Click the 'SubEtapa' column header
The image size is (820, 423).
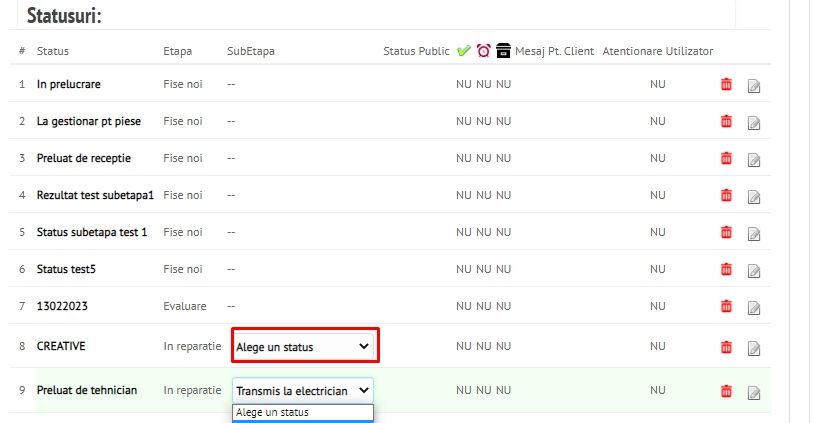pos(250,51)
